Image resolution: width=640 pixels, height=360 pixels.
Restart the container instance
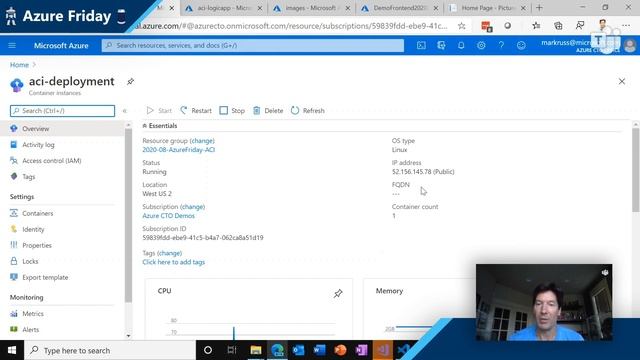196,111
